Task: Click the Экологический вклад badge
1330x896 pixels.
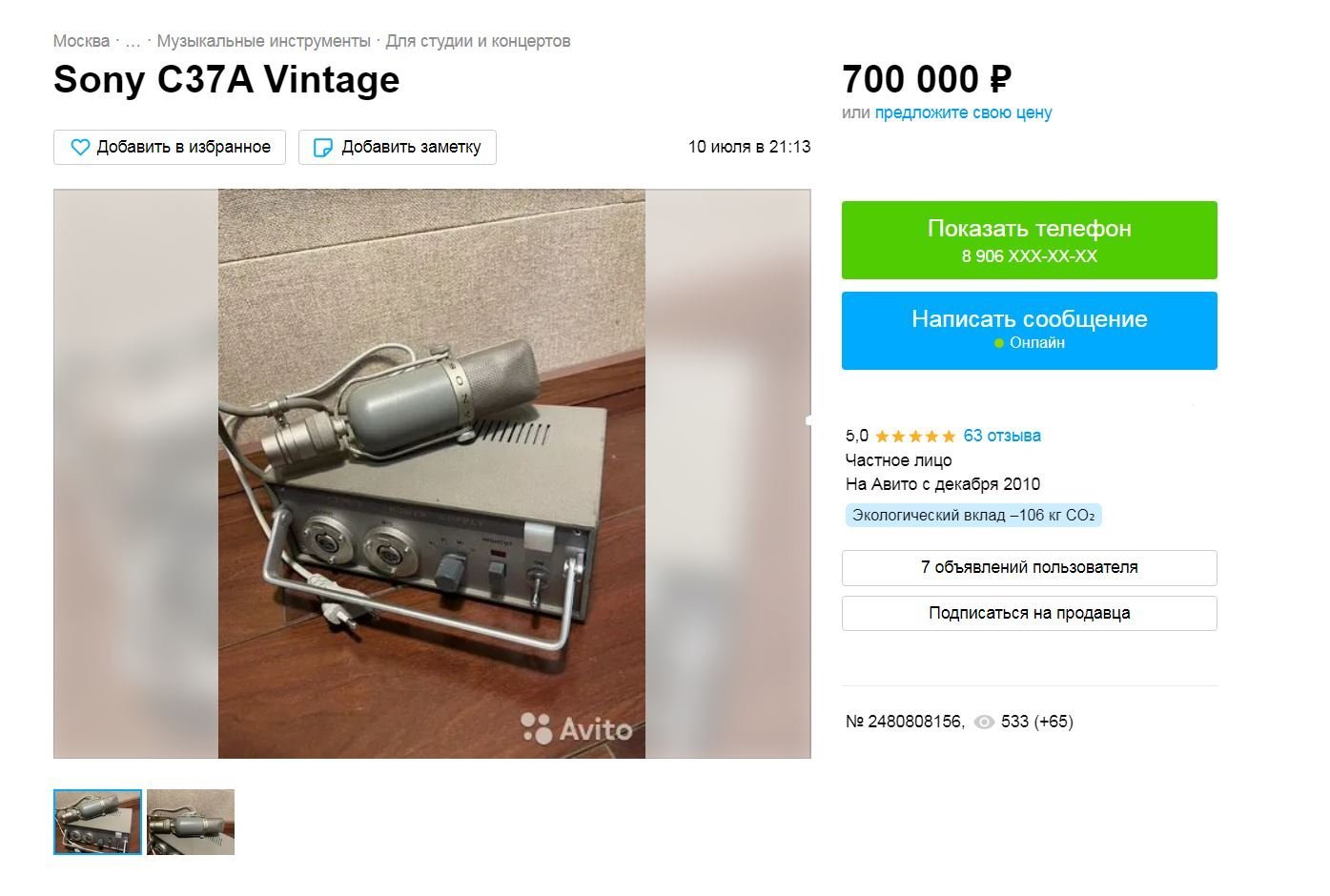Action: 973,516
